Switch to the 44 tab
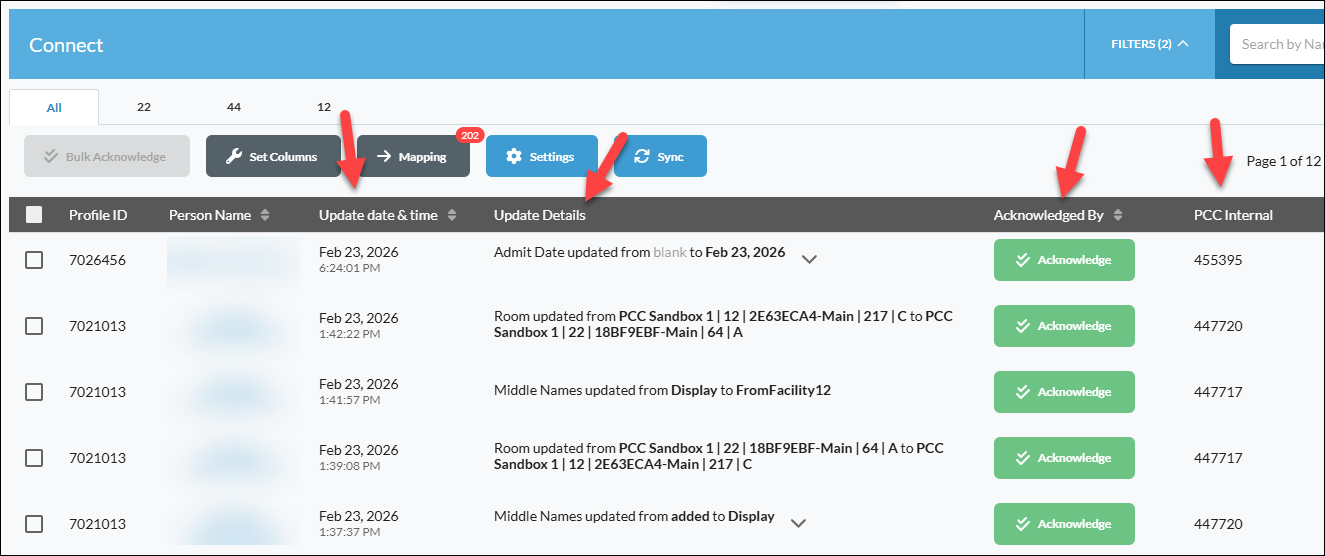This screenshot has width=1325, height=556. [234, 107]
